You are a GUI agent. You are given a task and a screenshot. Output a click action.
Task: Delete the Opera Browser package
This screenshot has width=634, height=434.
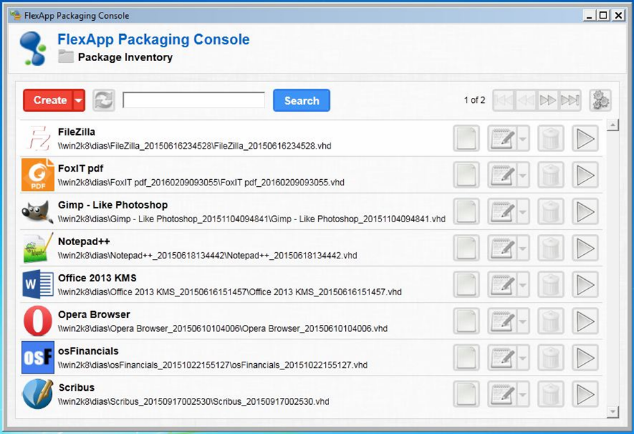click(x=551, y=321)
